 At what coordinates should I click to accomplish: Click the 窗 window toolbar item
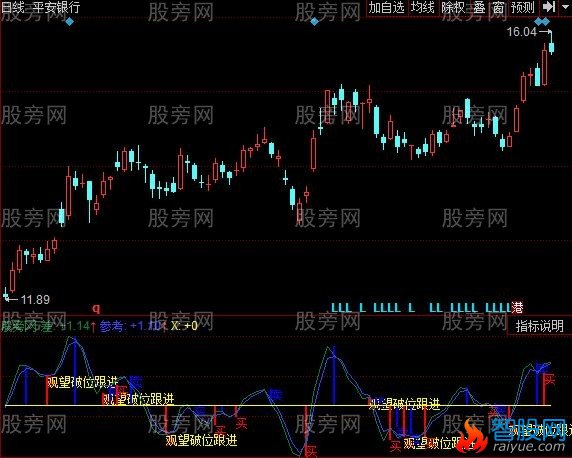click(498, 8)
